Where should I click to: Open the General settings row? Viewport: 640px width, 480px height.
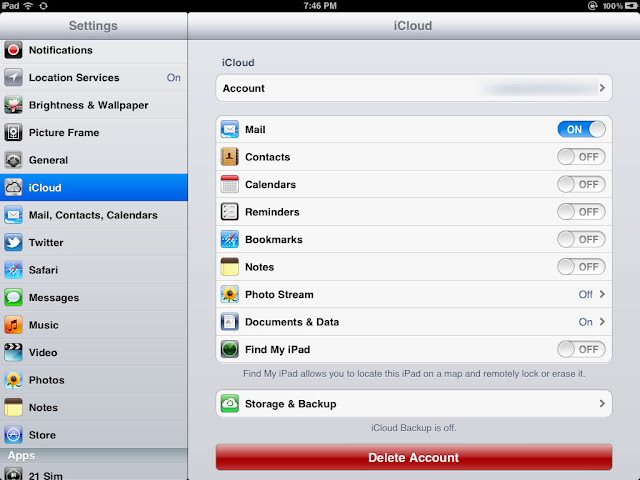(x=94, y=160)
